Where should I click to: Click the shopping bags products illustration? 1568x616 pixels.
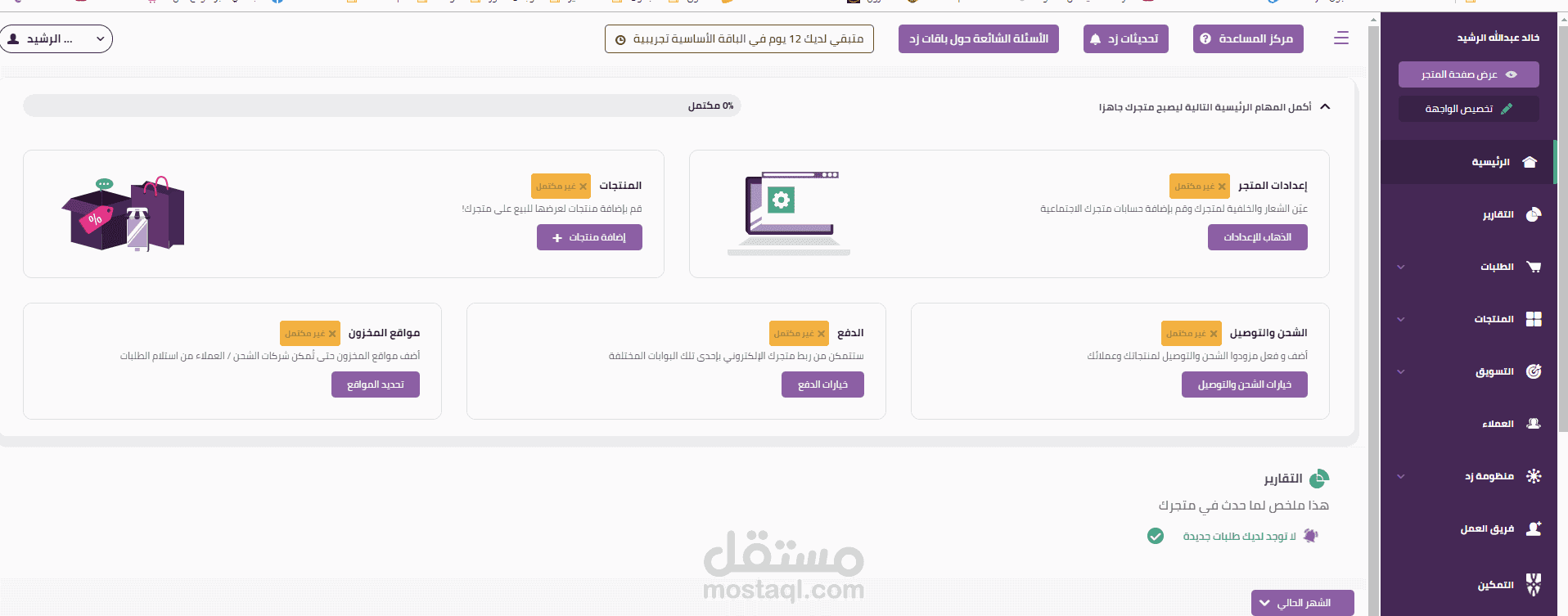(124, 214)
